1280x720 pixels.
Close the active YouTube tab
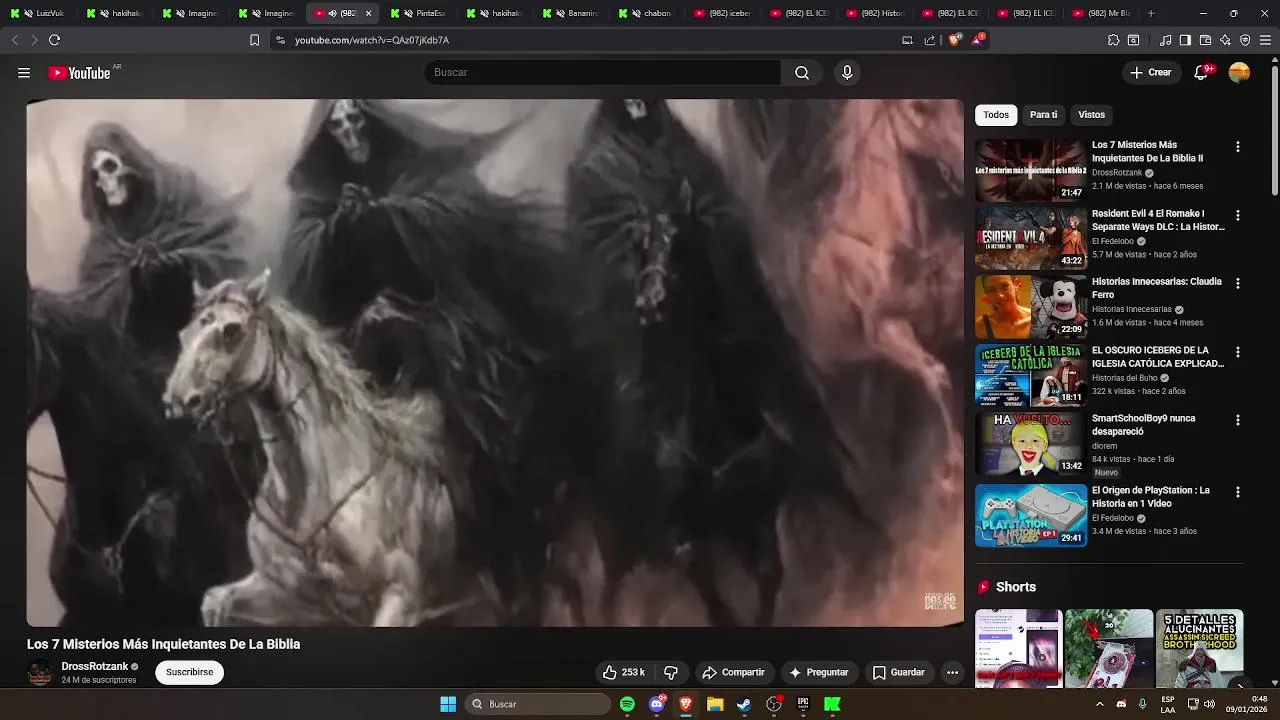tap(368, 13)
